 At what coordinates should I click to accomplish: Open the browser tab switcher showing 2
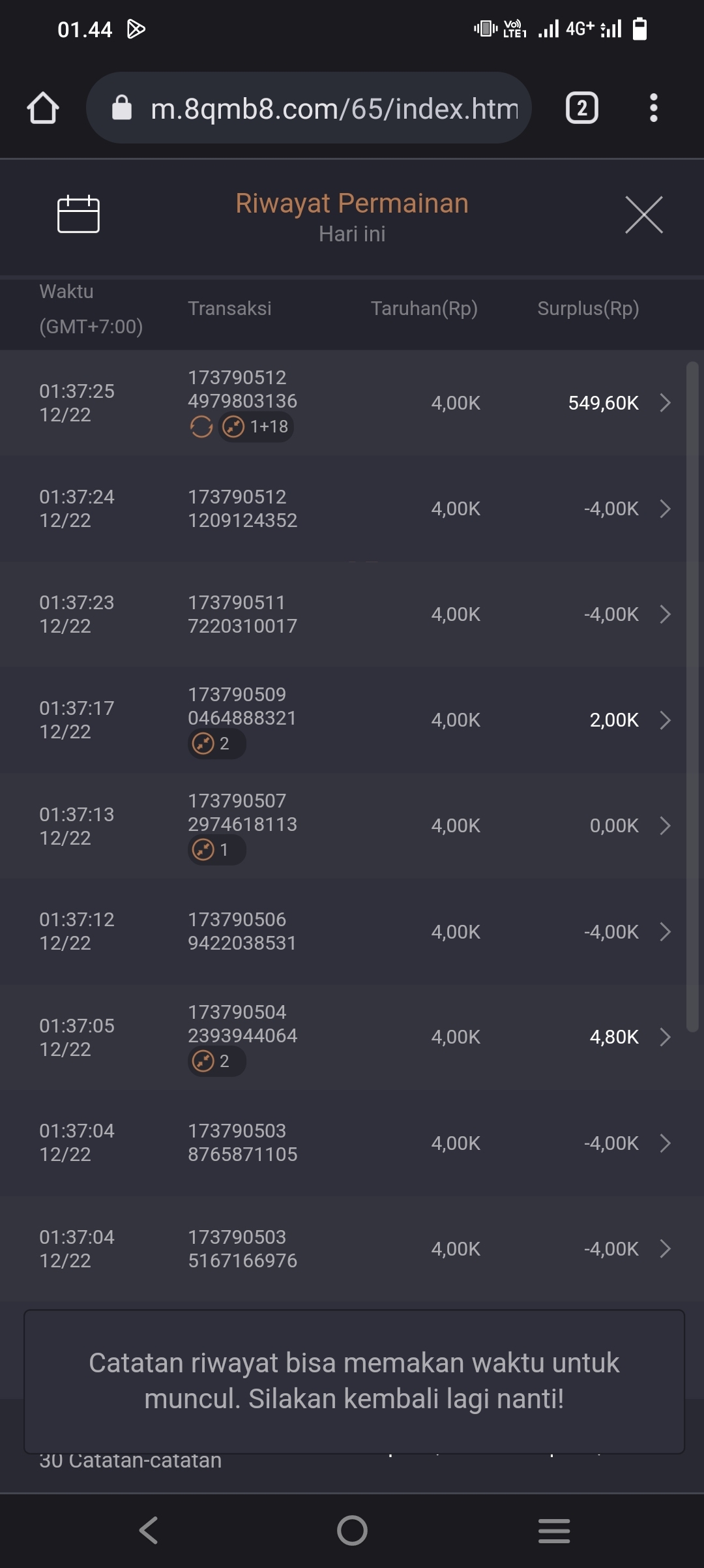coord(581,108)
